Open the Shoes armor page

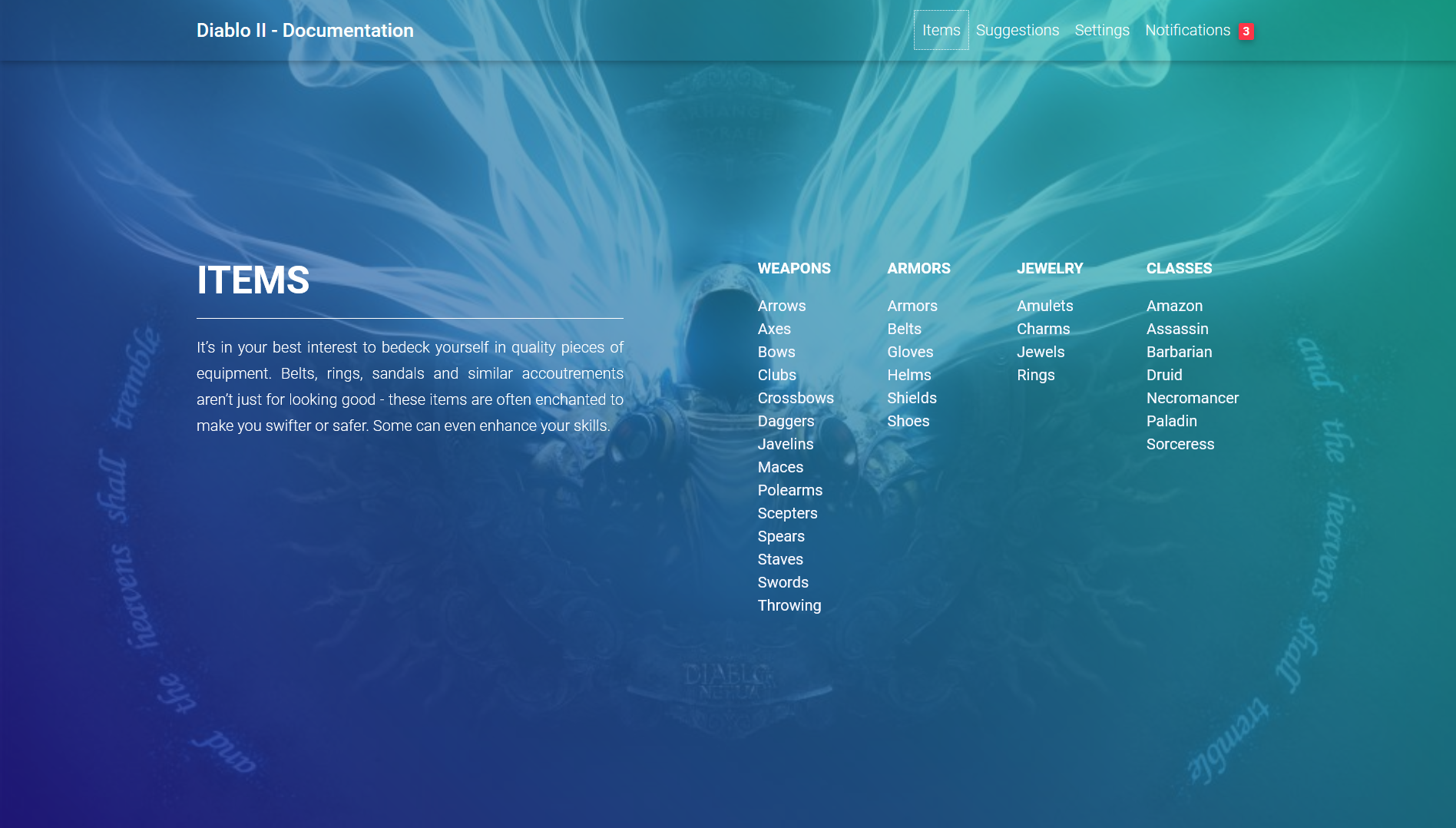[x=908, y=421]
